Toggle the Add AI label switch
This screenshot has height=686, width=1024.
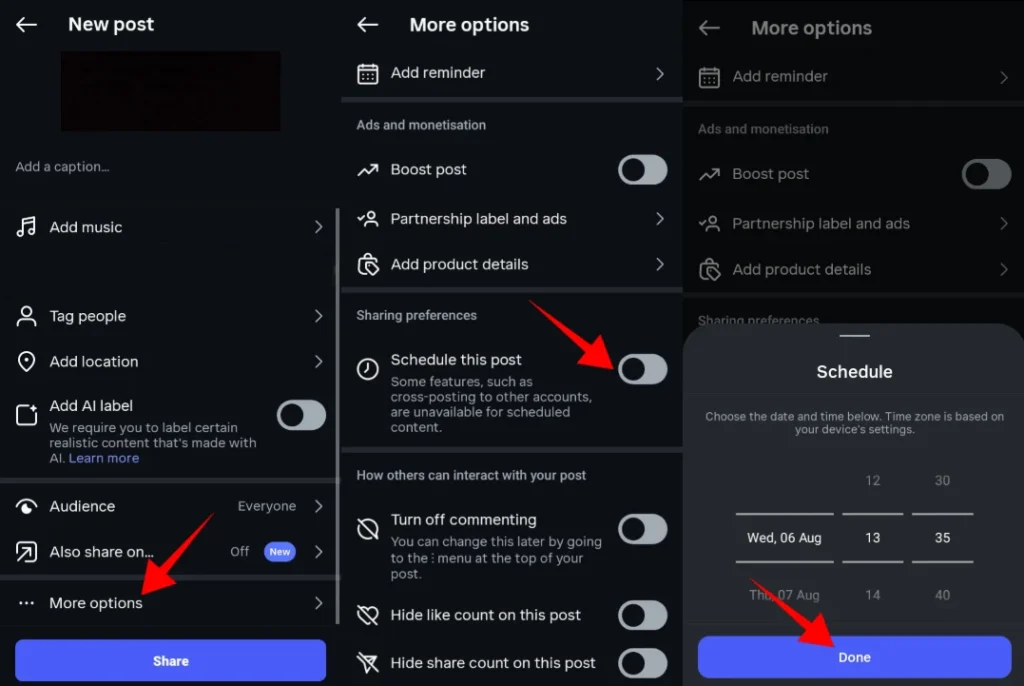coord(301,415)
